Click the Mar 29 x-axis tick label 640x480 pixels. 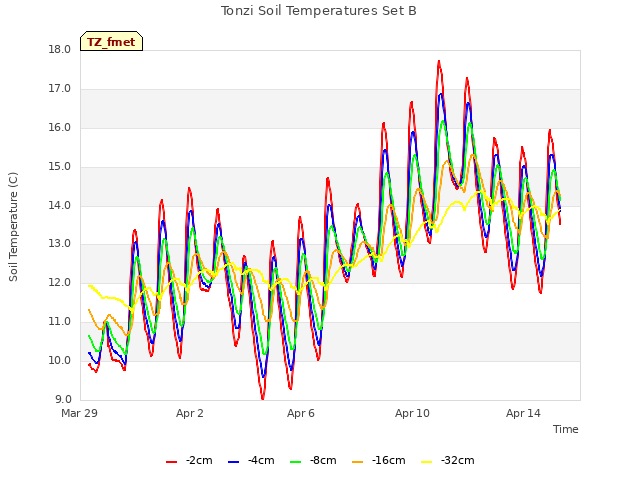pyautogui.click(x=79, y=413)
